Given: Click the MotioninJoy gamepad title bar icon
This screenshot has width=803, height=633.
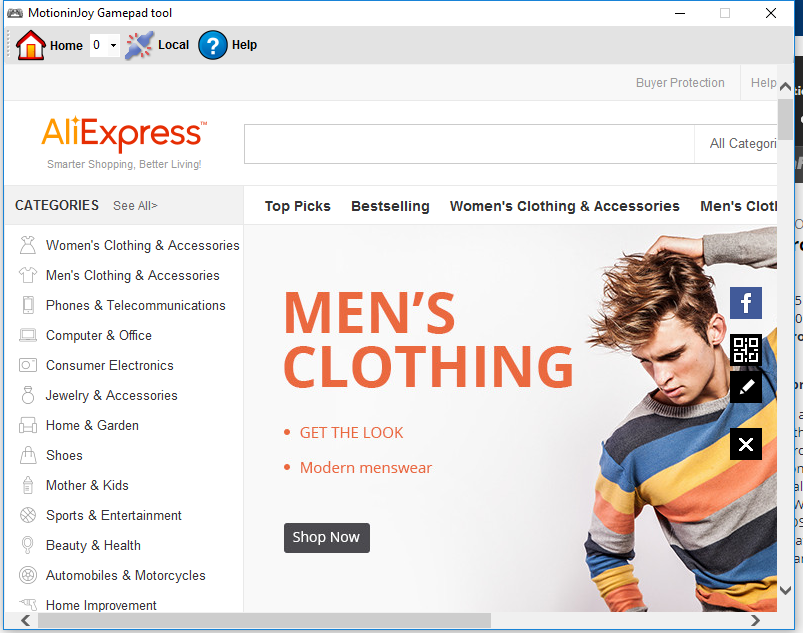Looking at the screenshot, I should (x=15, y=13).
